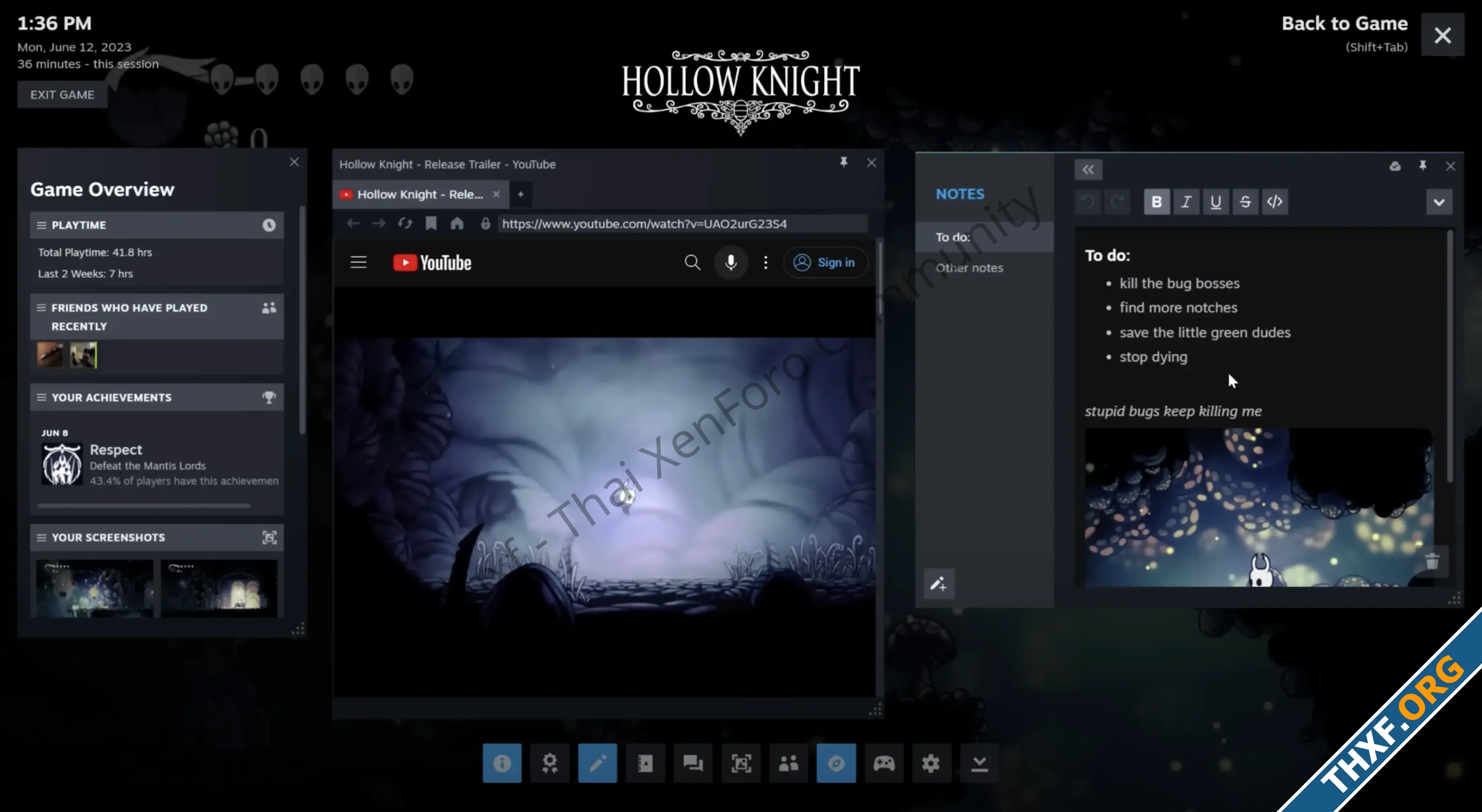Click YouTube voice search microphone
The width and height of the screenshot is (1482, 812).
(x=731, y=263)
